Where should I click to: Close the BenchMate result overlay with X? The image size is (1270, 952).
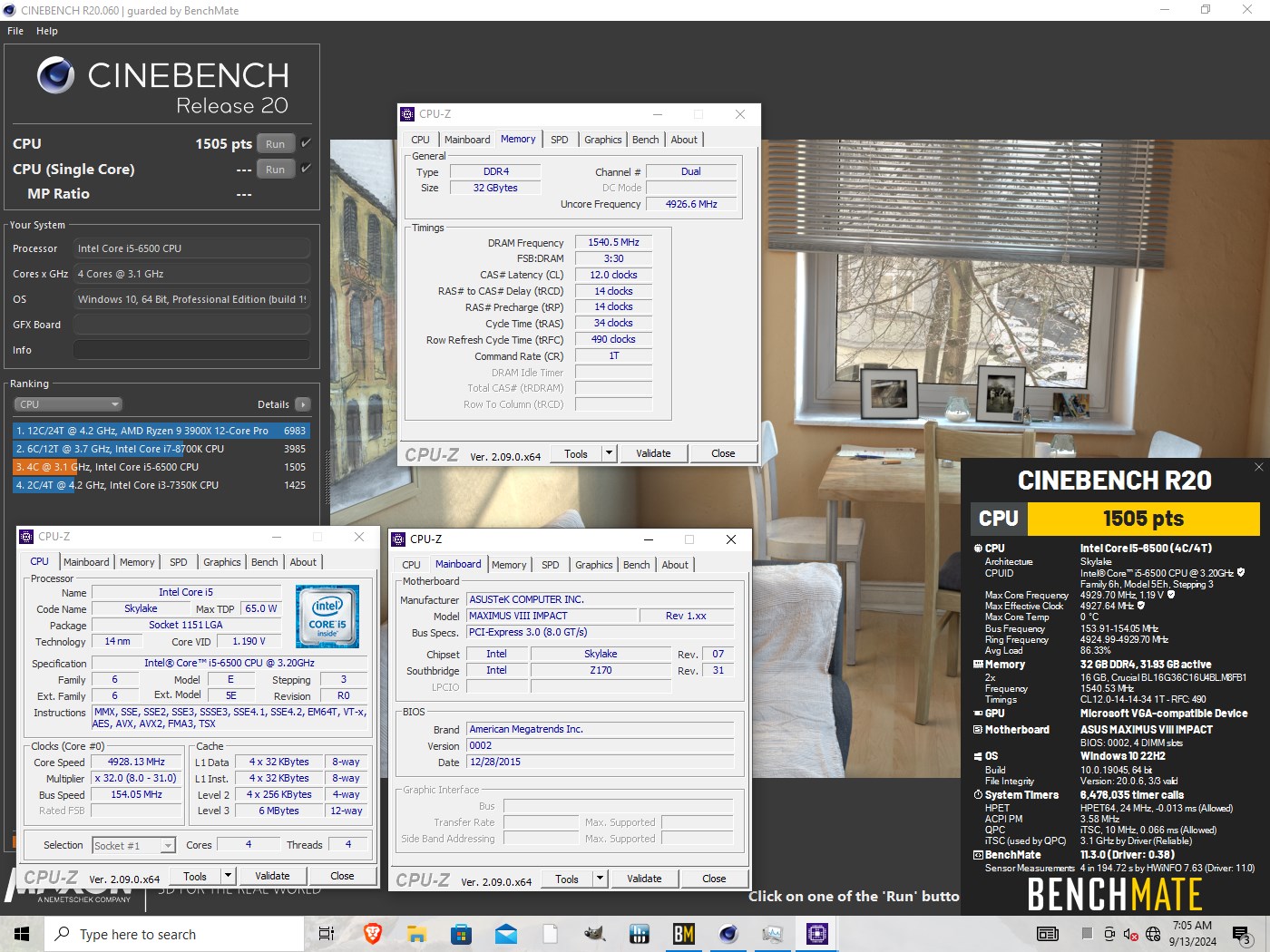(x=1258, y=467)
